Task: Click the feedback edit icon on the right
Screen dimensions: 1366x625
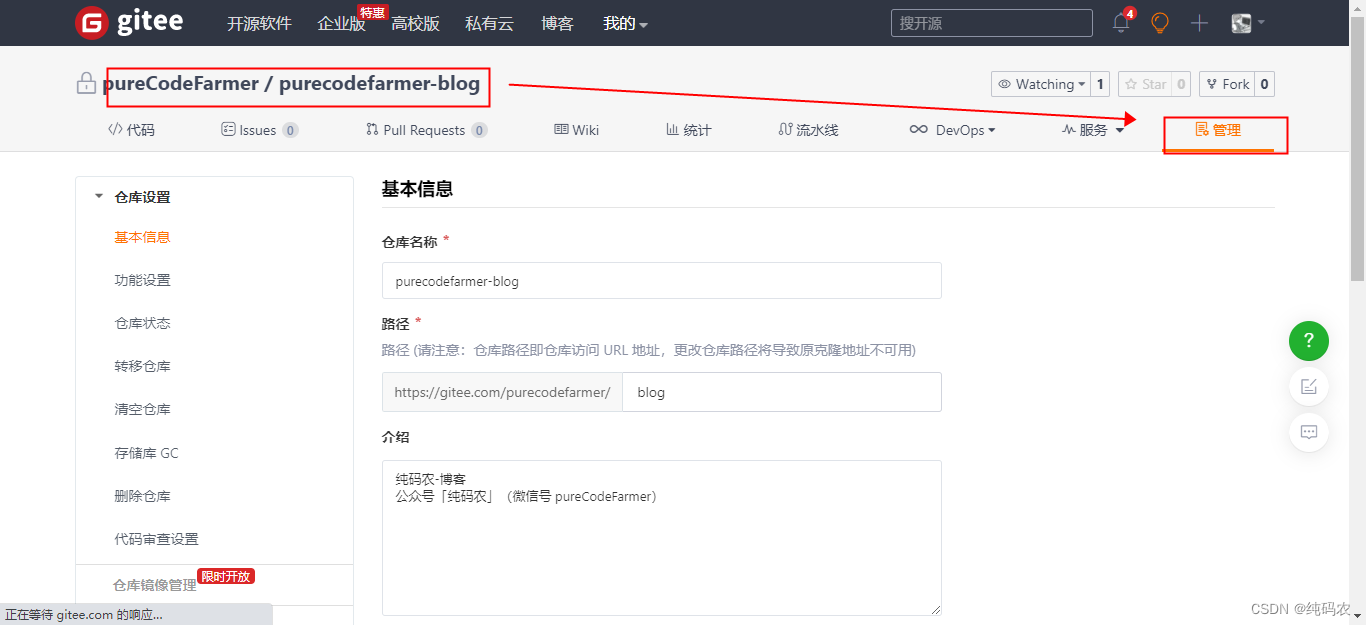Action: [1308, 387]
